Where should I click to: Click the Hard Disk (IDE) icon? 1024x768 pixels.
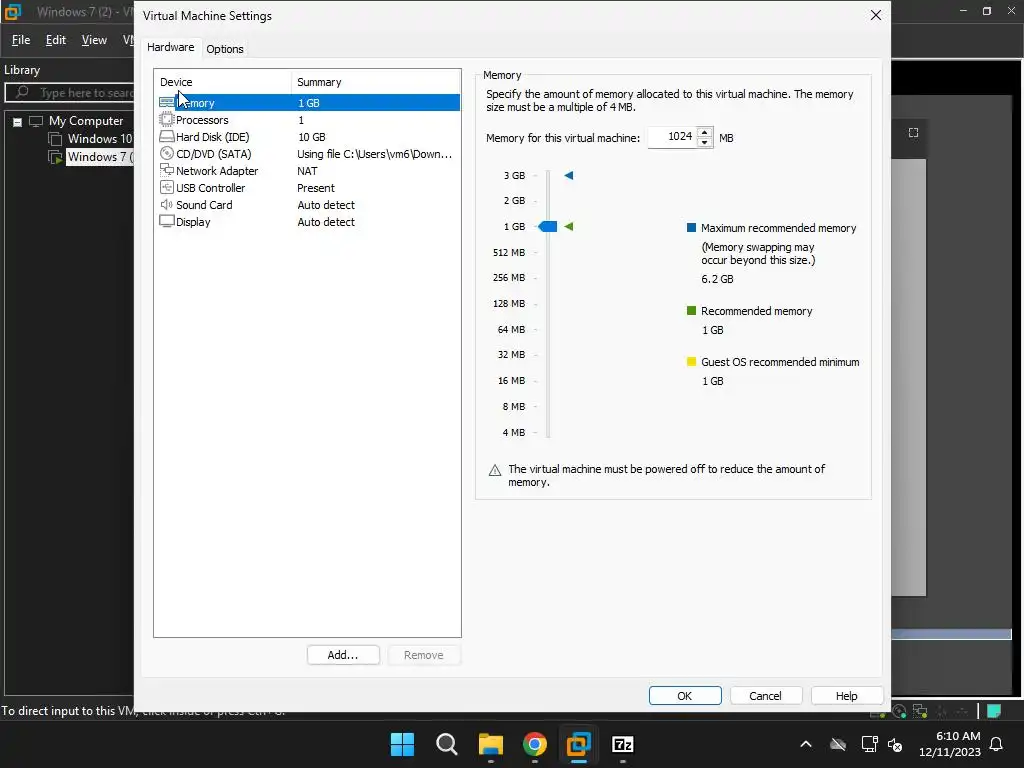167,136
